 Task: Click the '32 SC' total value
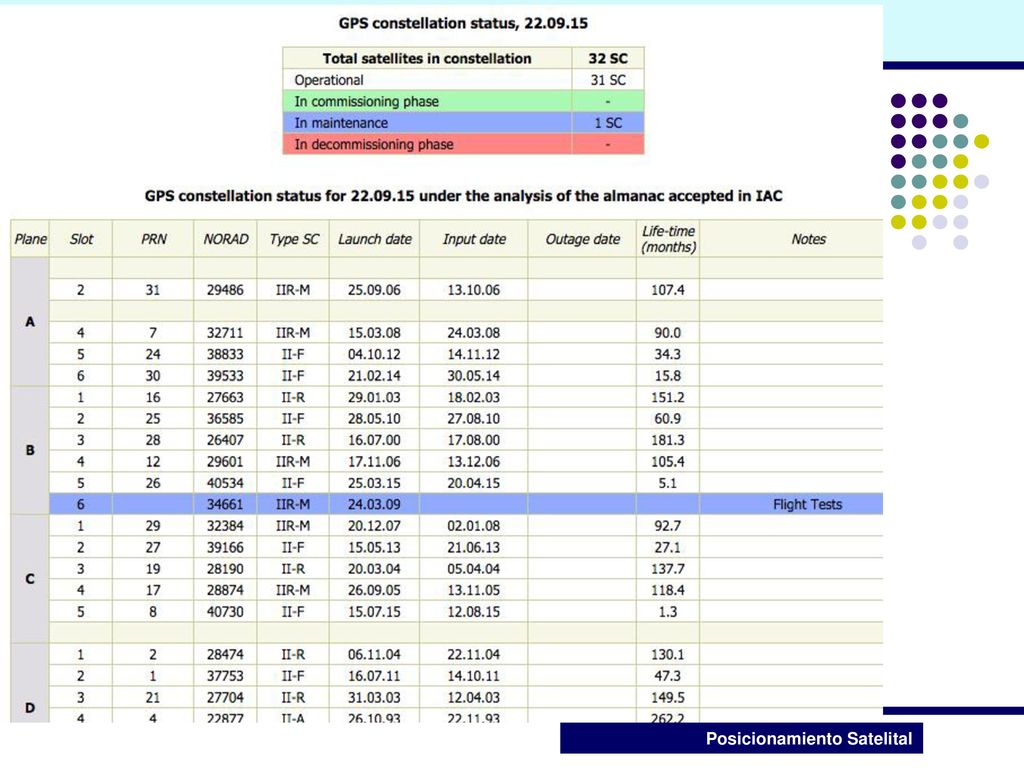pyautogui.click(x=608, y=58)
